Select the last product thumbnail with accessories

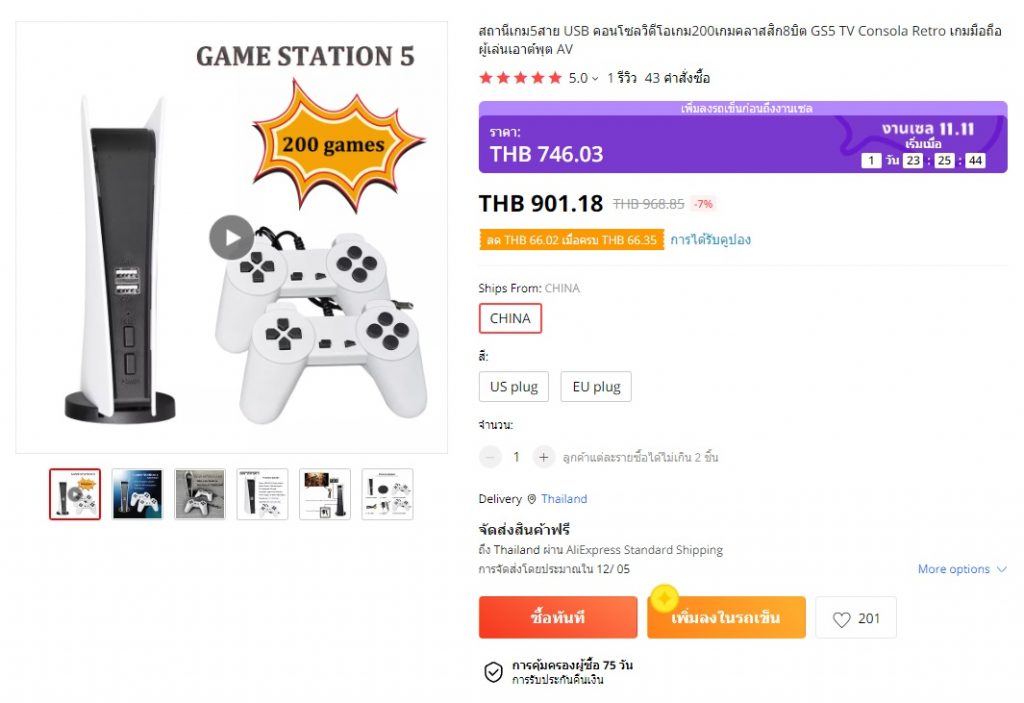(387, 494)
